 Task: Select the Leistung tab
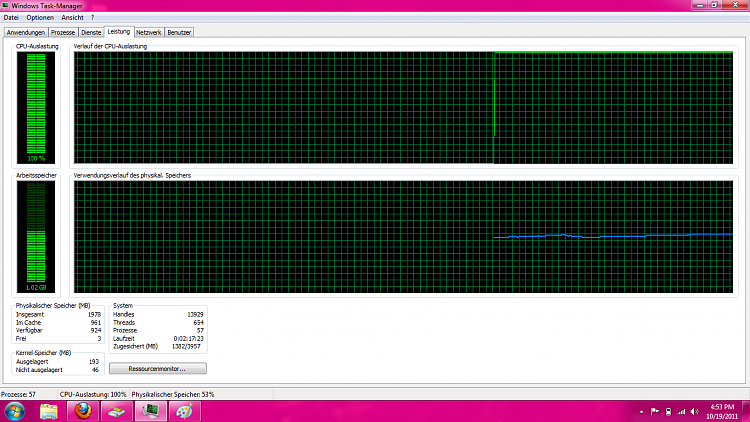pyautogui.click(x=119, y=32)
